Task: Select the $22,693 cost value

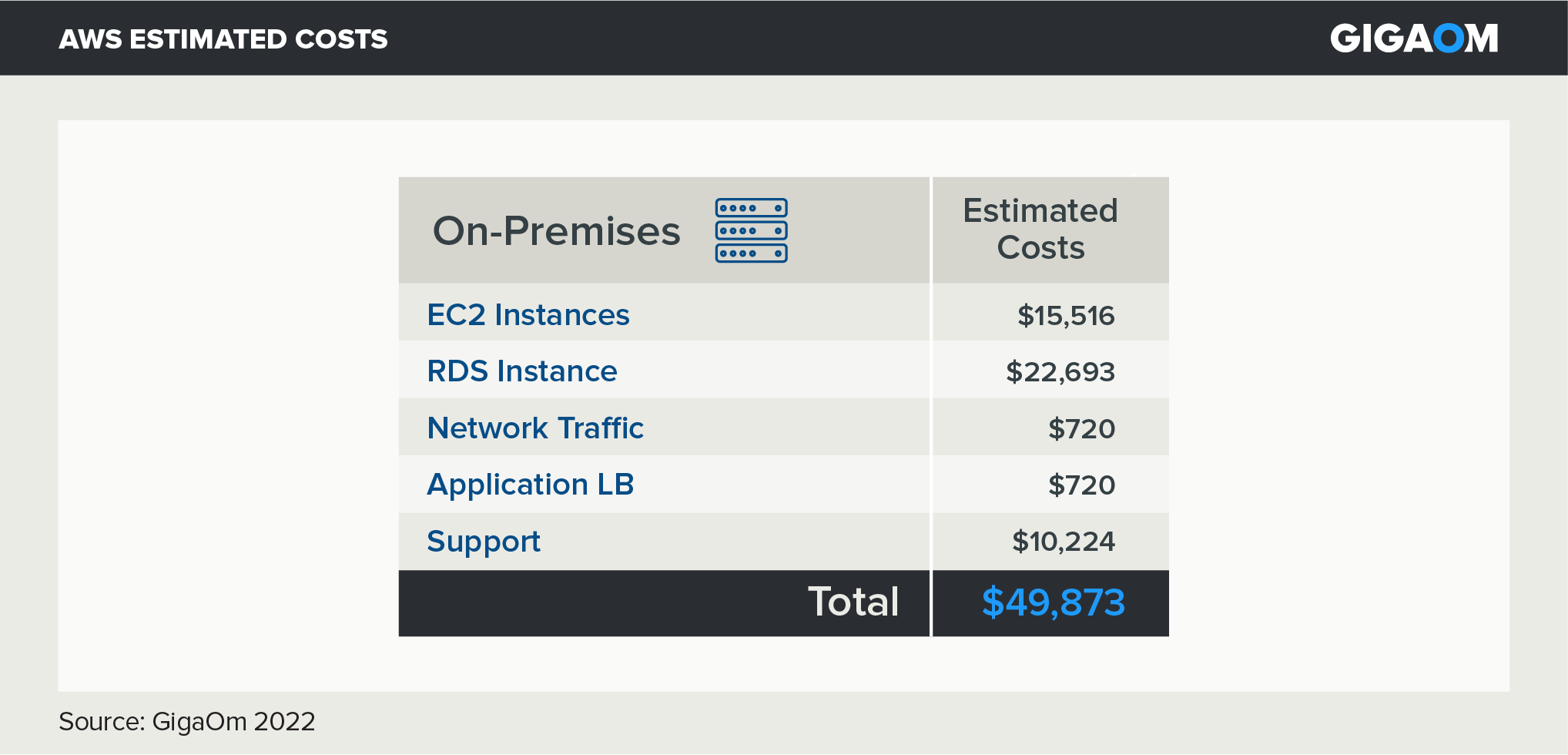Action: [x=1060, y=372]
